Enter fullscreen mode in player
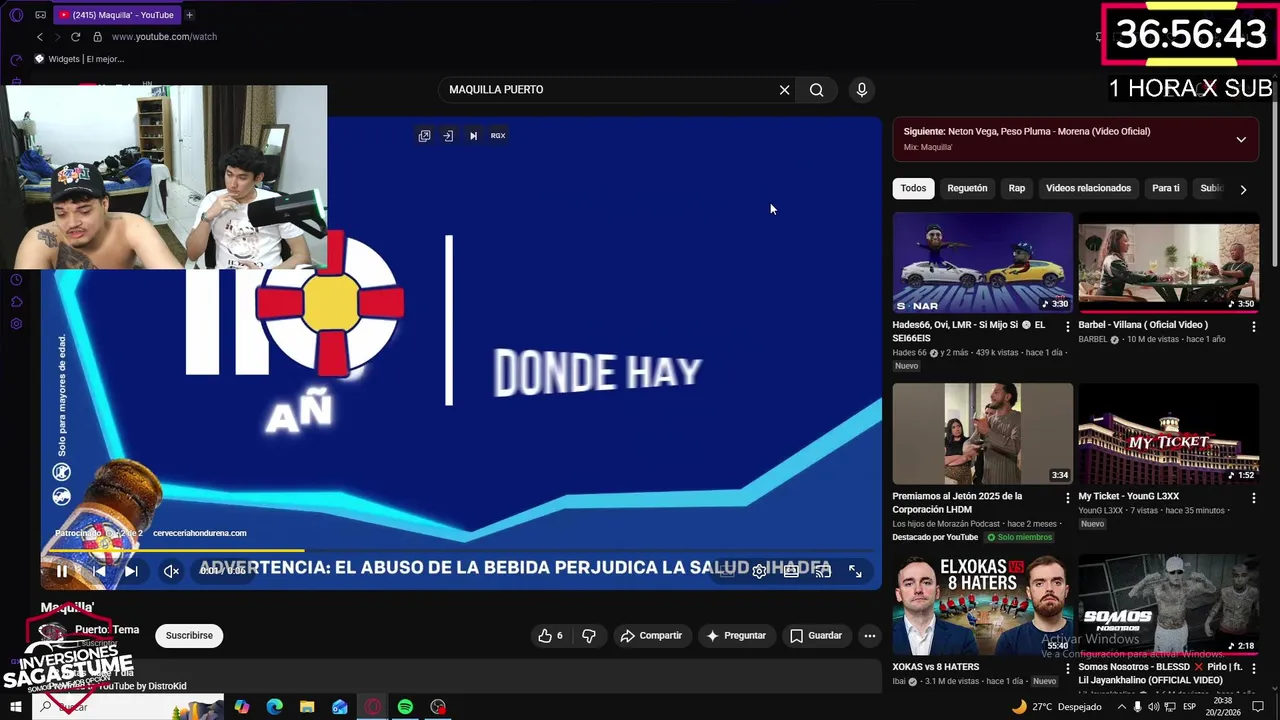Viewport: 1280px width, 720px height. [856, 571]
